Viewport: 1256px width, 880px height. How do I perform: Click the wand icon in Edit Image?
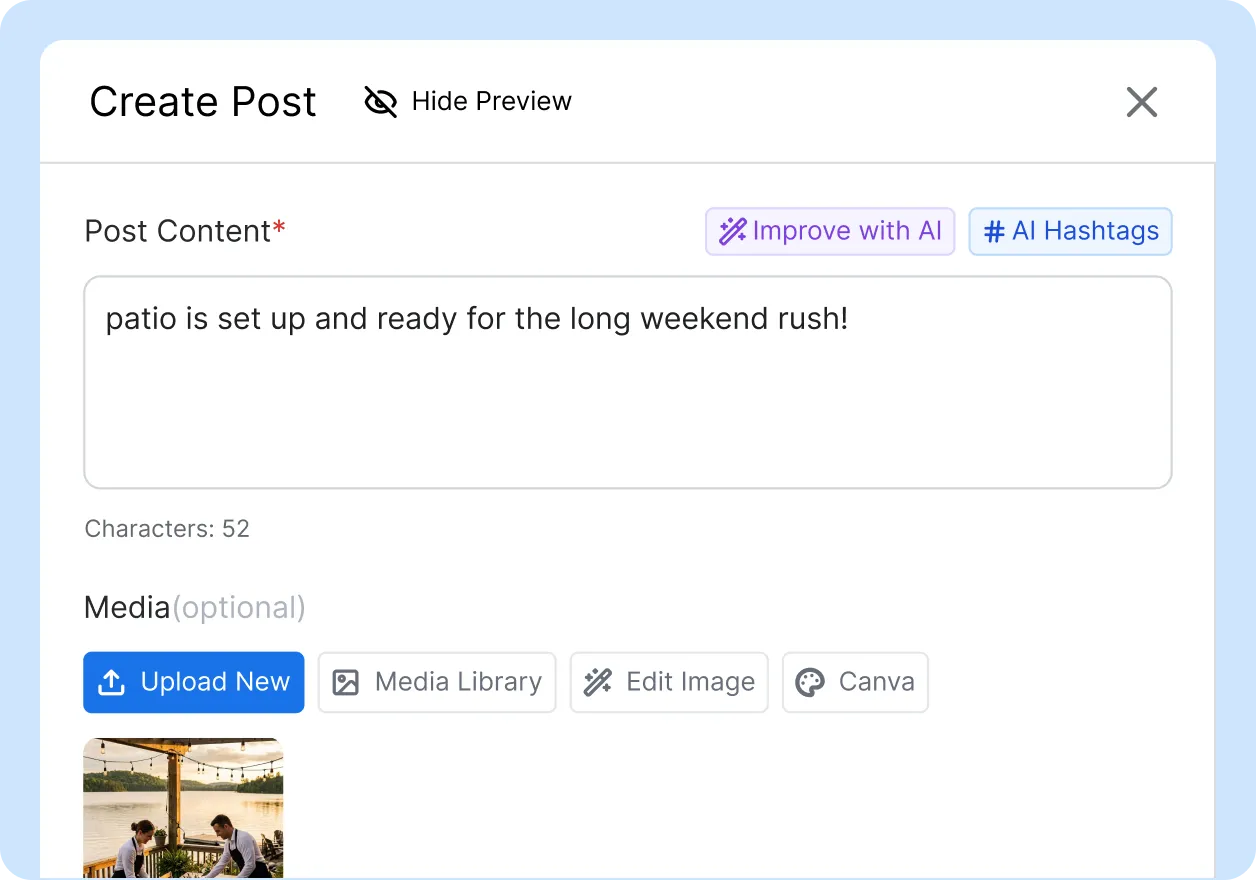coord(598,682)
